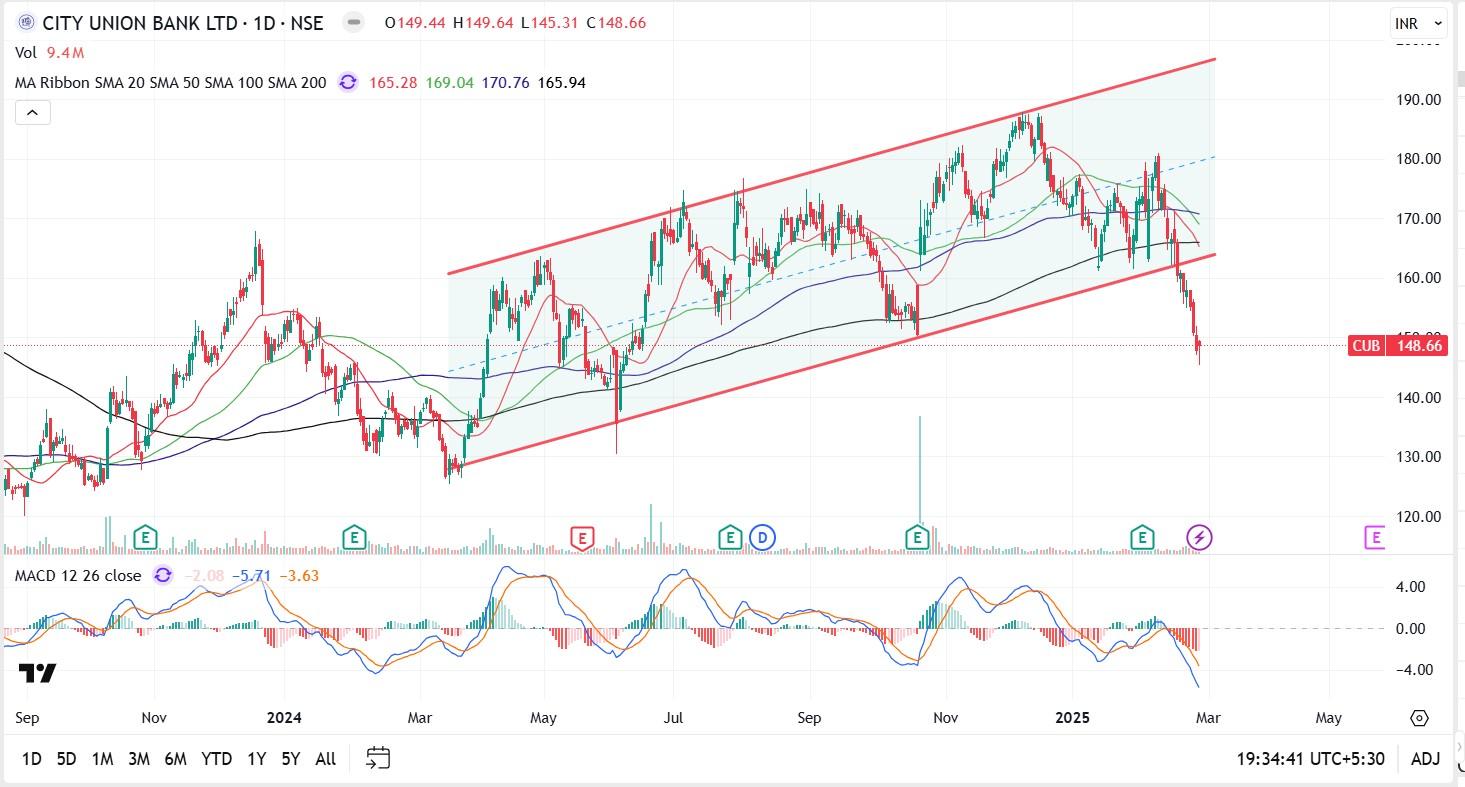Open the go-to-date calendar icon
Image resolution: width=1465 pixels, height=787 pixels.
[x=377, y=758]
